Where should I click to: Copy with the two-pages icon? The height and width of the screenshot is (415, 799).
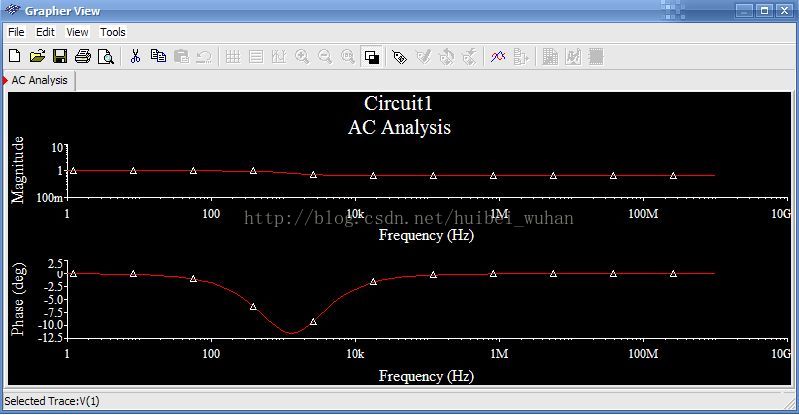point(158,56)
